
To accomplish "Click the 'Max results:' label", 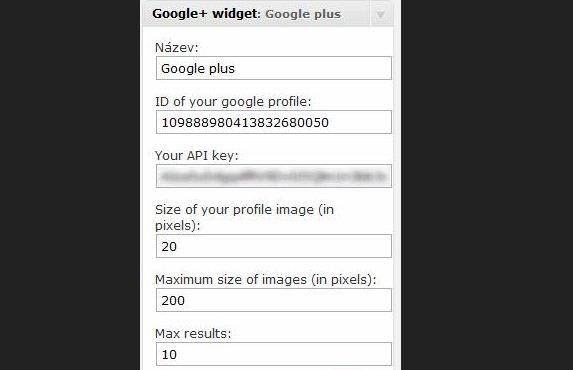I will [193, 333].
